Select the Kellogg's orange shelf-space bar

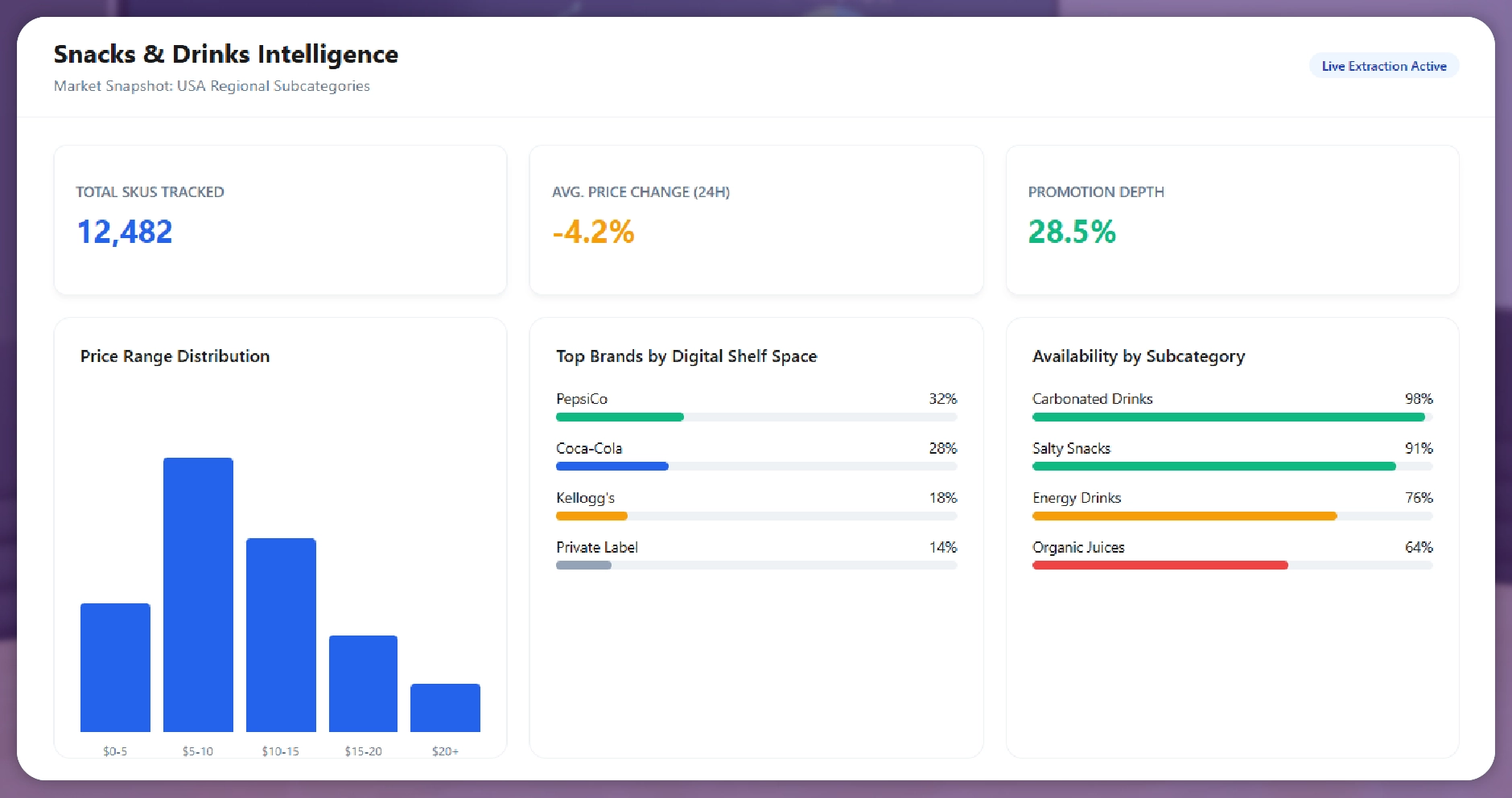591,516
